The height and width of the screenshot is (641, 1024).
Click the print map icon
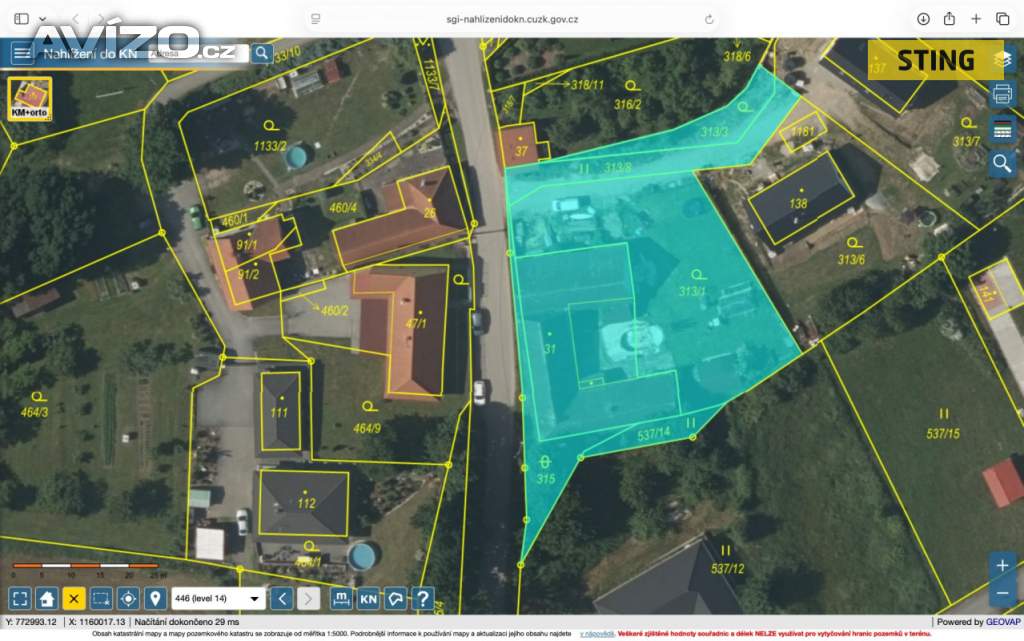coord(1002,94)
